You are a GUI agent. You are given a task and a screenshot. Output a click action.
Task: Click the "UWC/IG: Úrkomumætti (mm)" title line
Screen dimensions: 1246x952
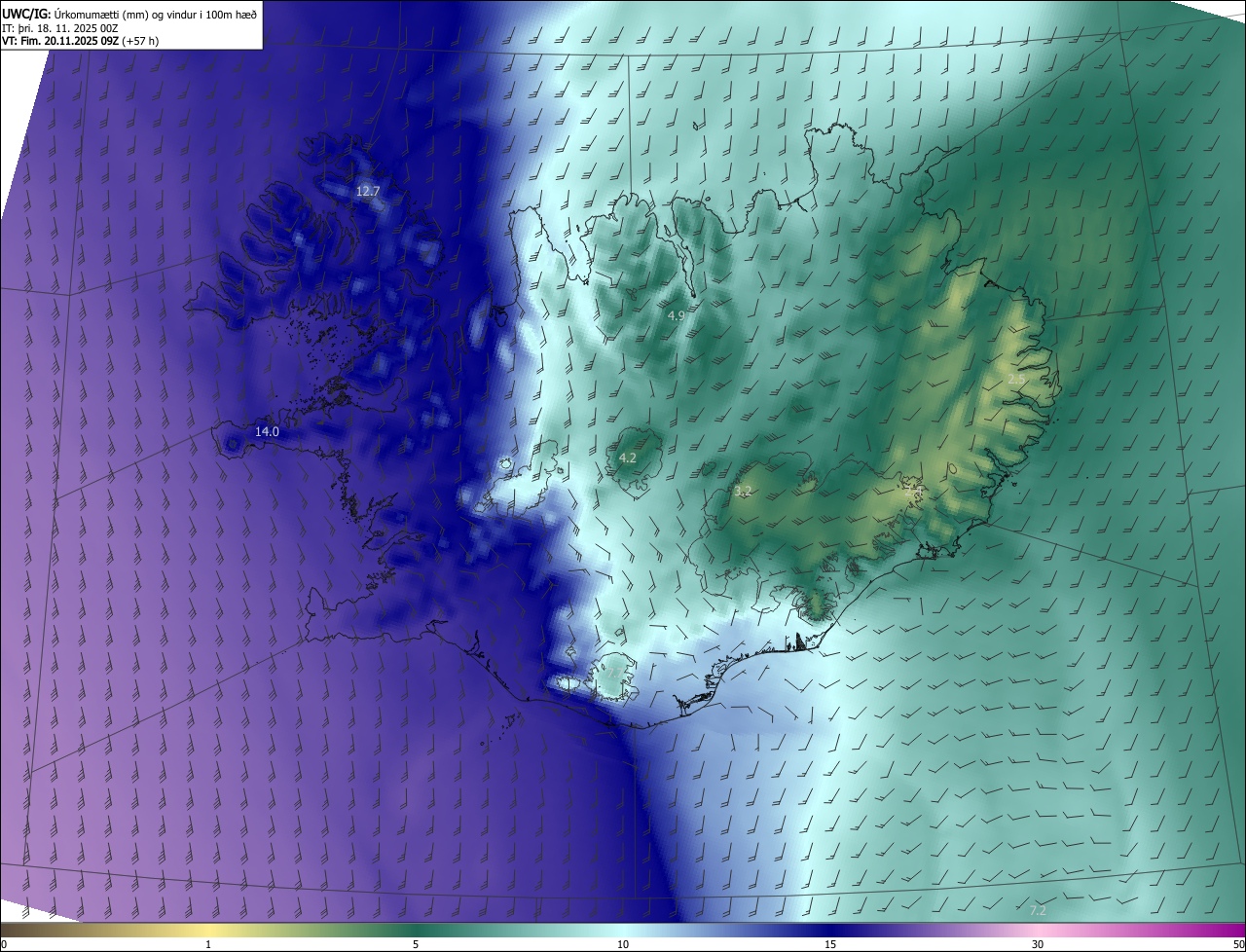click(x=129, y=14)
